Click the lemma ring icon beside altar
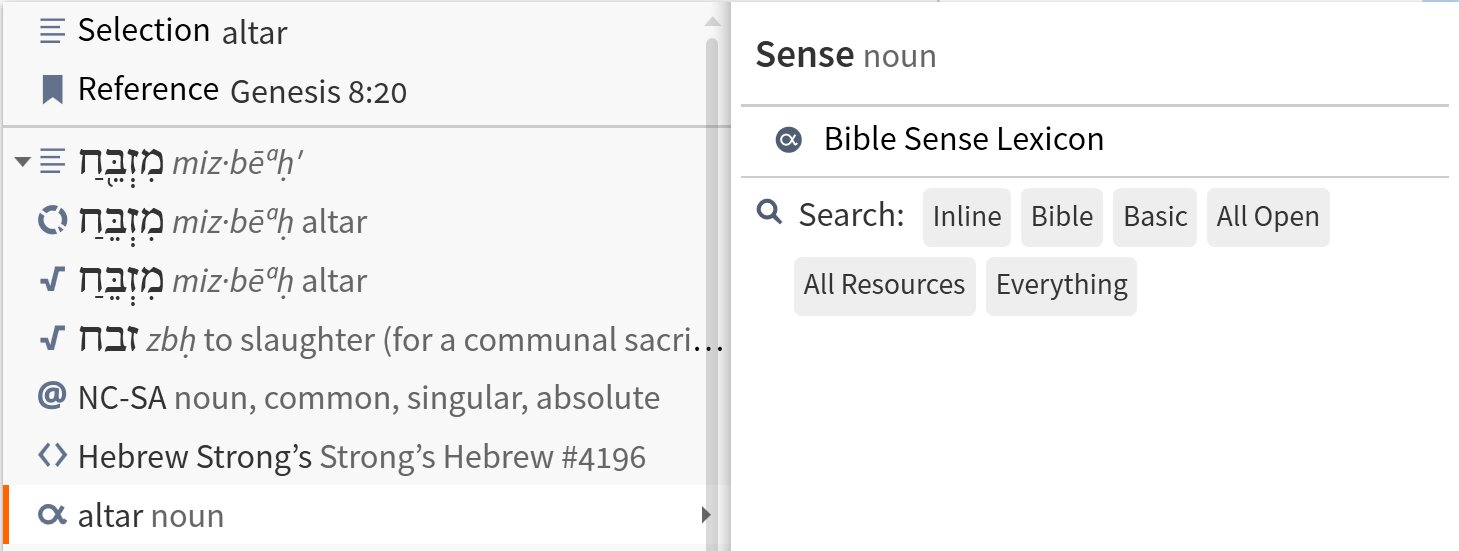 [x=51, y=221]
